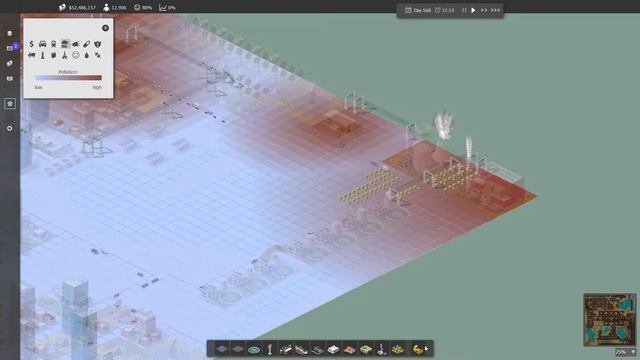Select the megaphone overlay icon

pyautogui.click(x=76, y=44)
